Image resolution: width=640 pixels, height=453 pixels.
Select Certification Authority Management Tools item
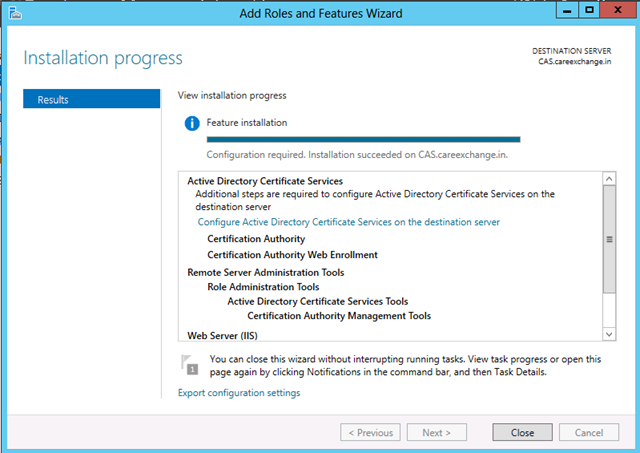pos(339,316)
